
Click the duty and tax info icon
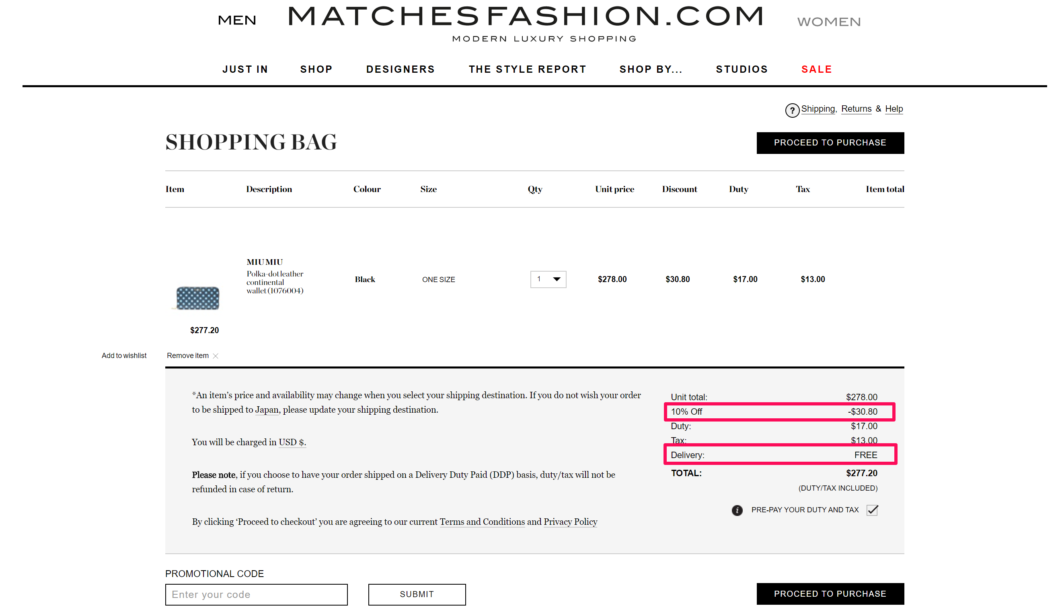pos(737,511)
